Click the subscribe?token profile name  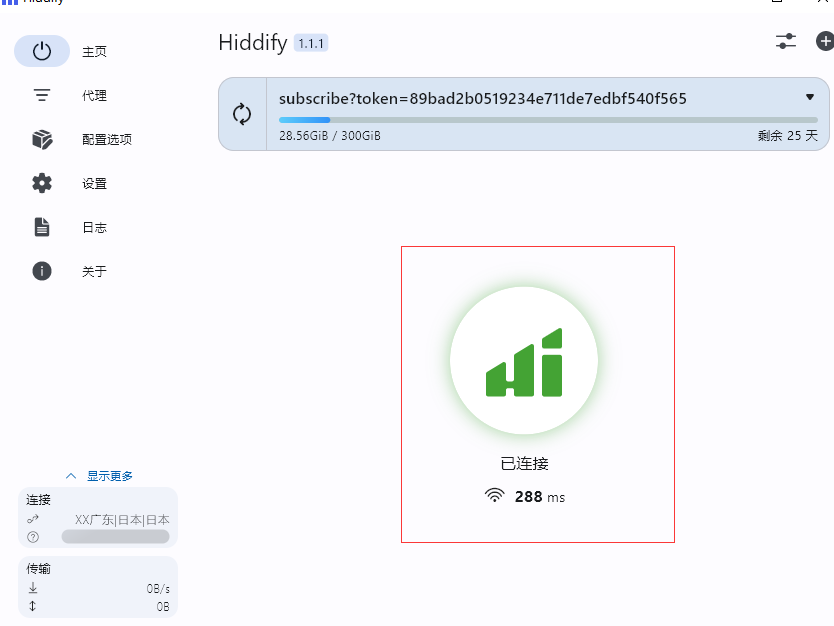(x=482, y=98)
